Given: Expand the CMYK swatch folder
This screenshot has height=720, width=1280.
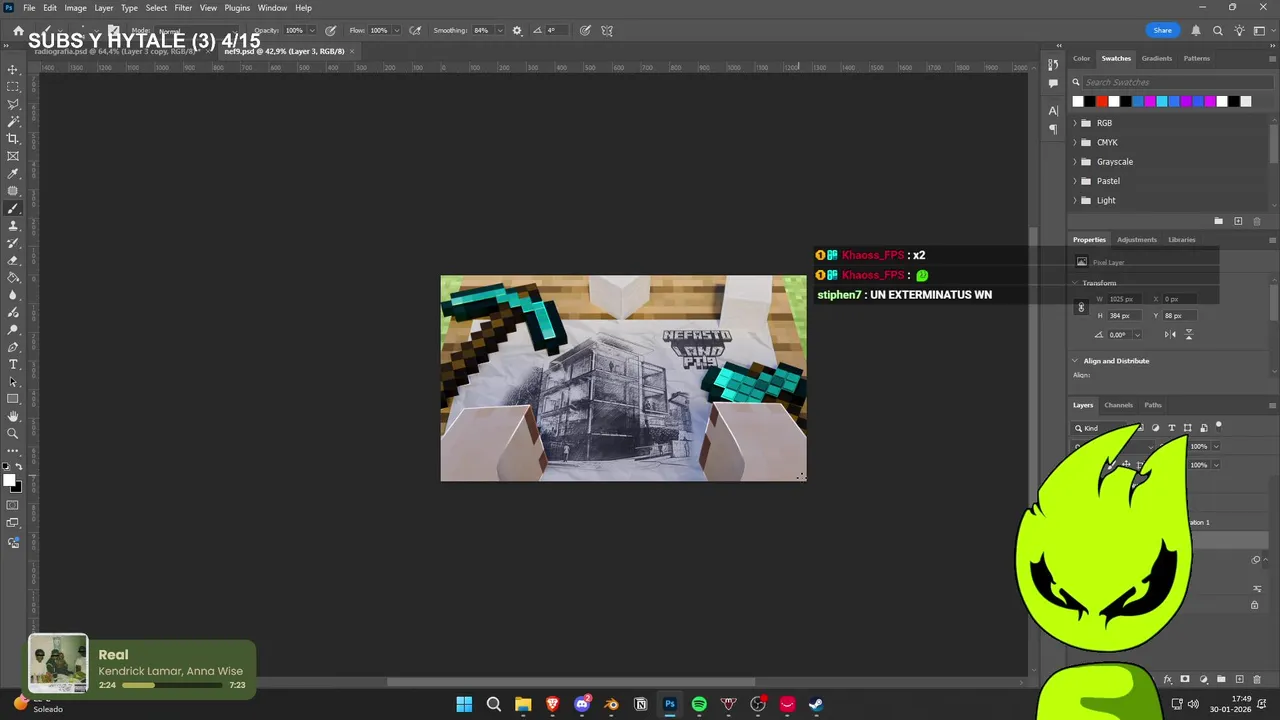Looking at the screenshot, I should click(x=1075, y=142).
